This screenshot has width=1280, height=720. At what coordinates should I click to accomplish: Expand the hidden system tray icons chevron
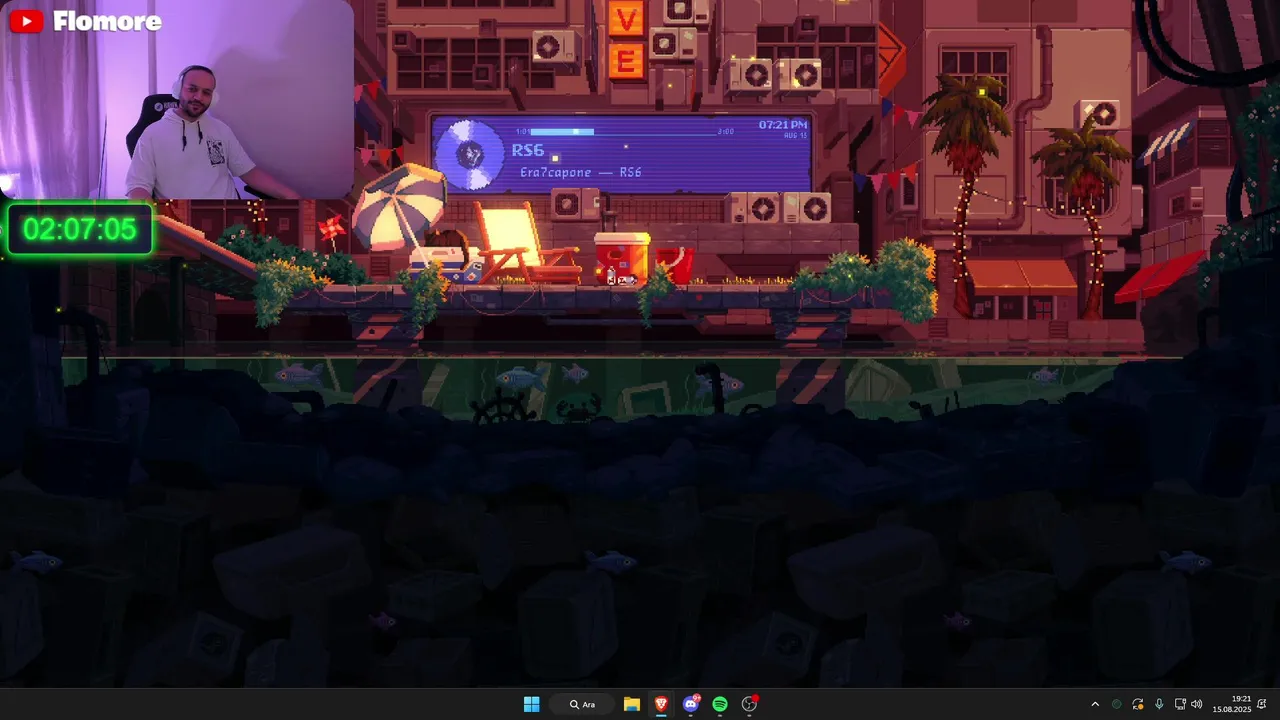[1095, 704]
